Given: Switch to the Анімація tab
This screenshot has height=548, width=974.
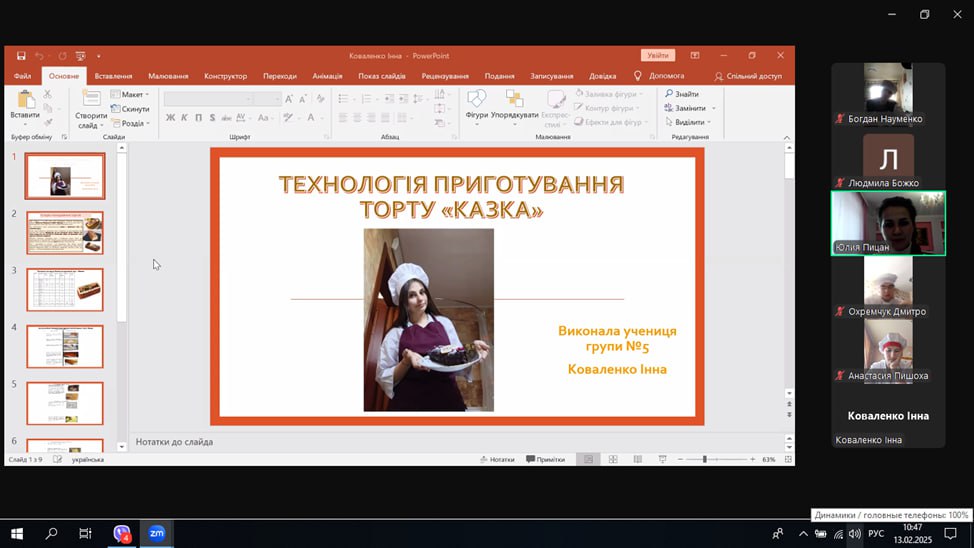Looking at the screenshot, I should tap(326, 76).
